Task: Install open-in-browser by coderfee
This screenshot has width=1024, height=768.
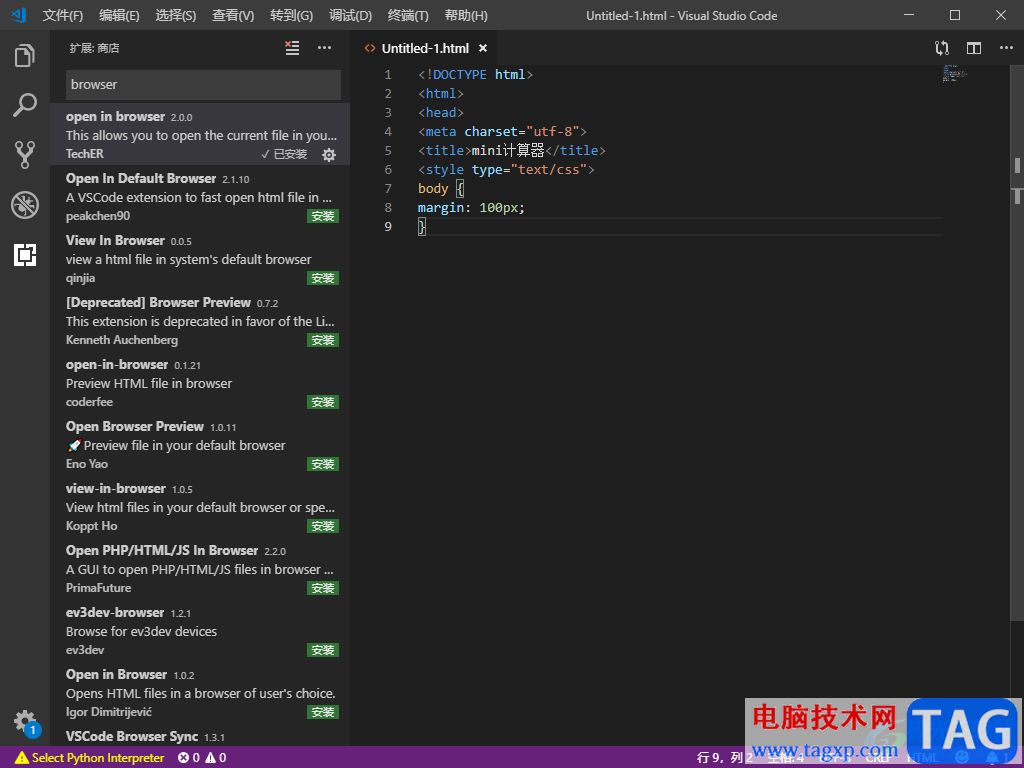Action: point(323,402)
